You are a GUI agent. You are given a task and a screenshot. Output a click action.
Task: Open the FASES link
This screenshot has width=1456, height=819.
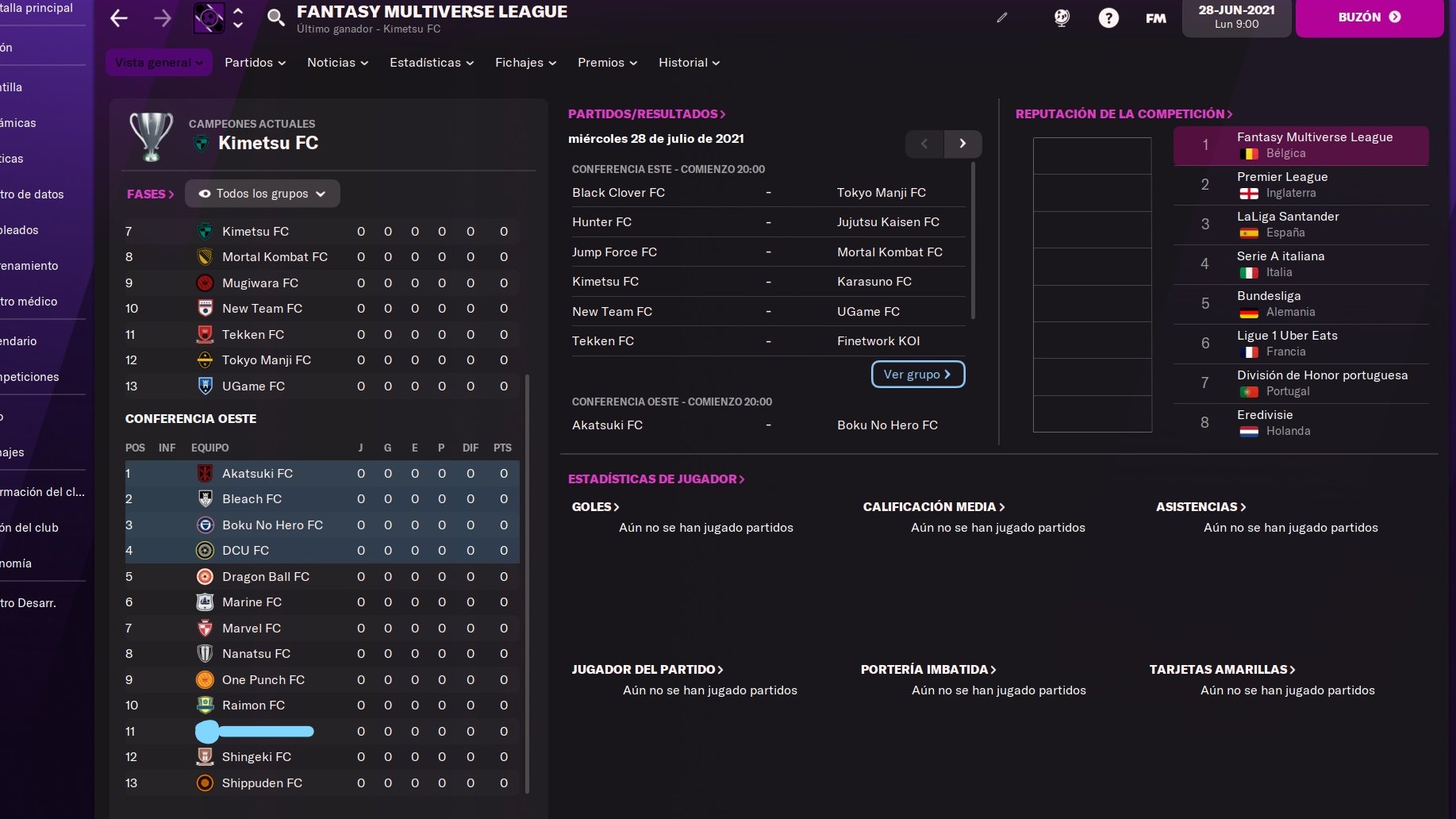coord(150,194)
